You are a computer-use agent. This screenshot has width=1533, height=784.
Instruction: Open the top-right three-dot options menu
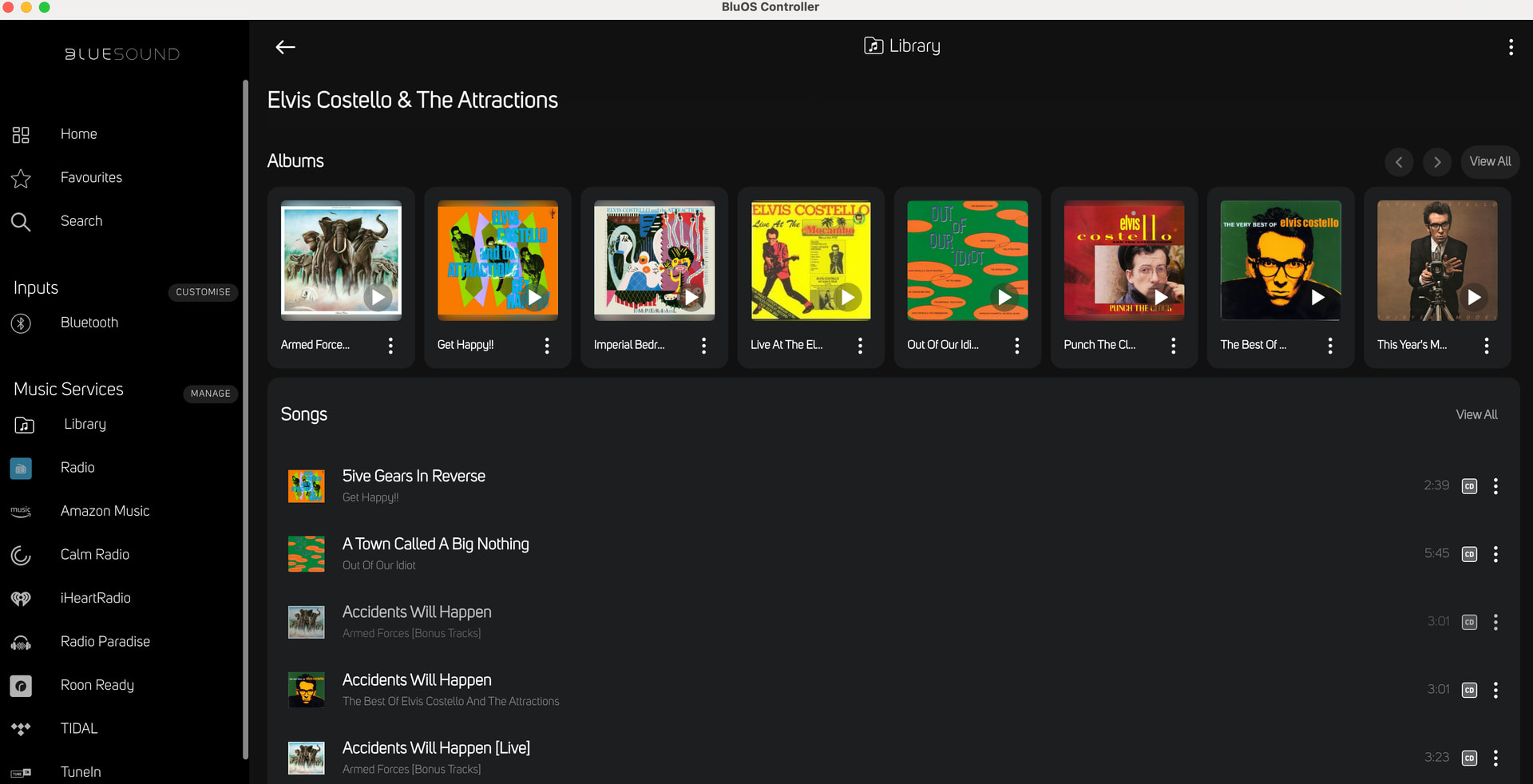[x=1511, y=47]
